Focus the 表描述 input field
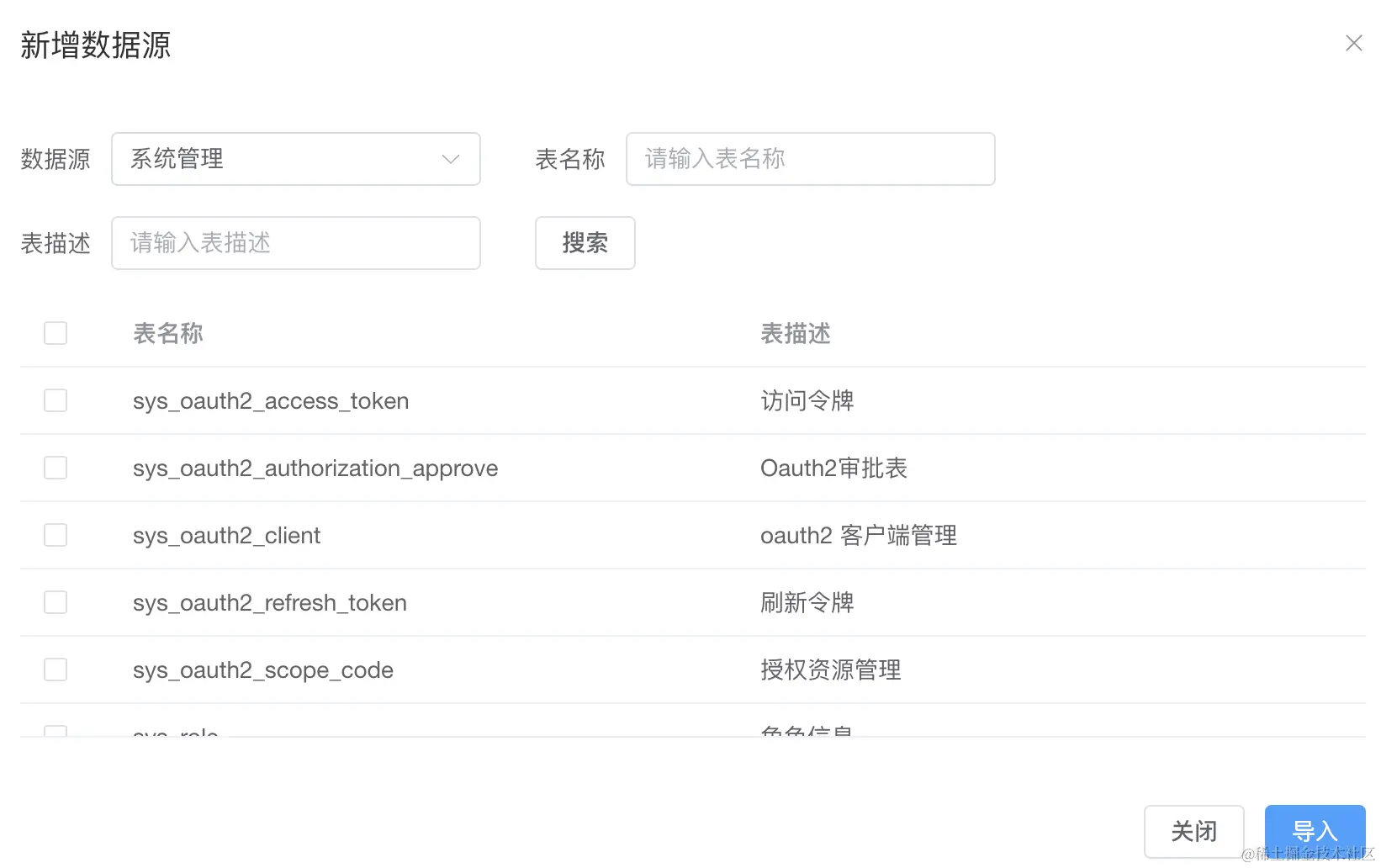Image resolution: width=1381 pixels, height=868 pixels. (295, 243)
